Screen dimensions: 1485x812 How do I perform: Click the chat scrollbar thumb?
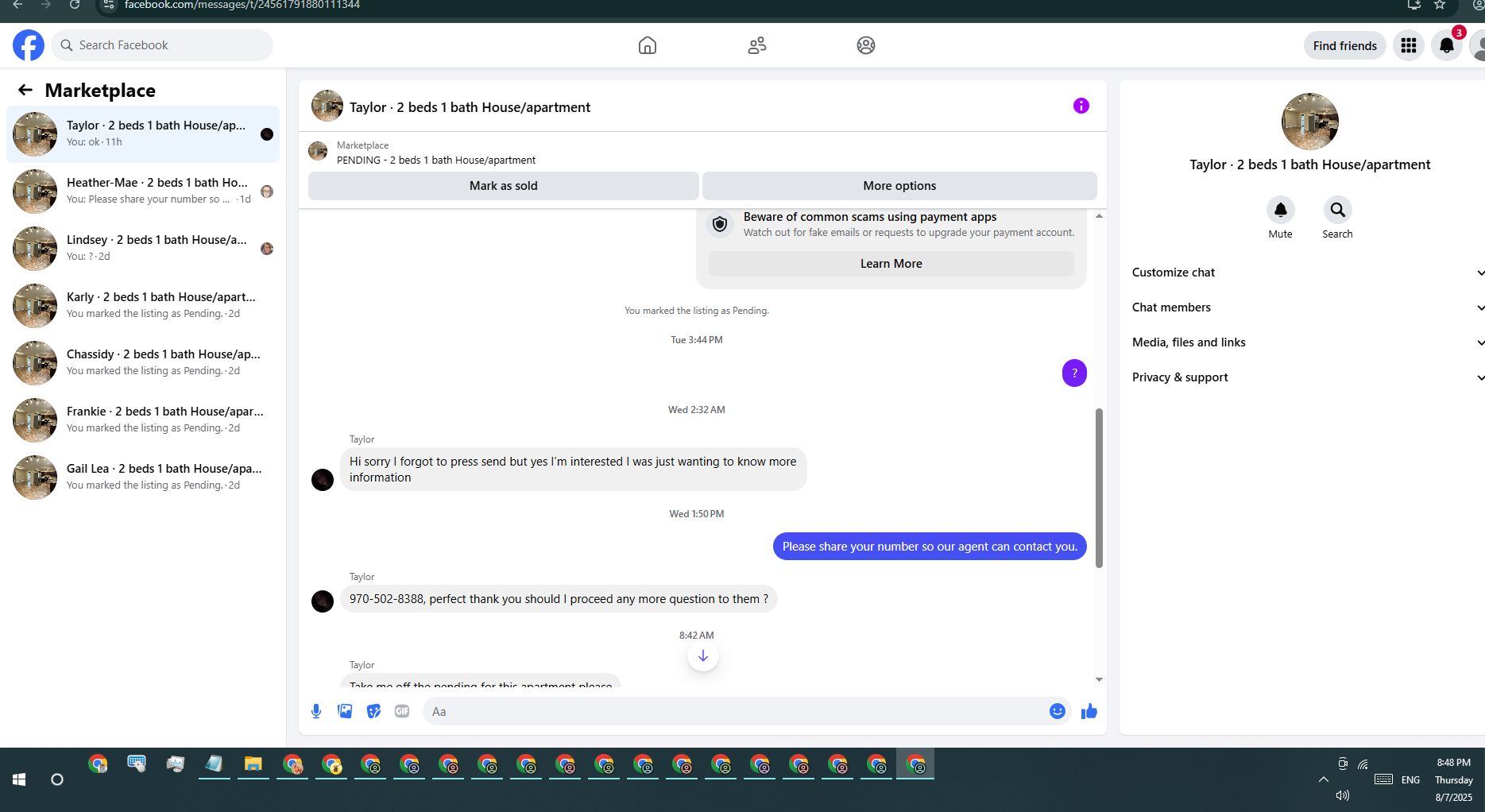pos(1099,489)
